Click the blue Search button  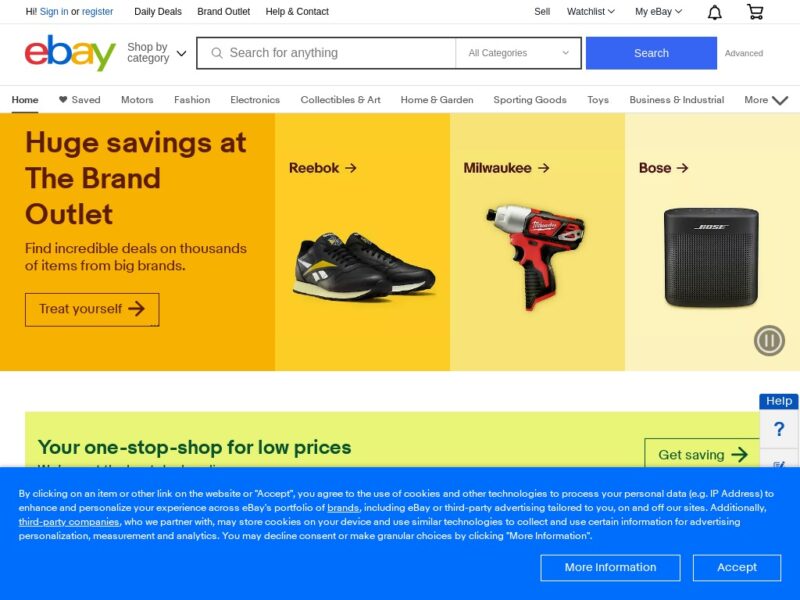click(x=651, y=53)
